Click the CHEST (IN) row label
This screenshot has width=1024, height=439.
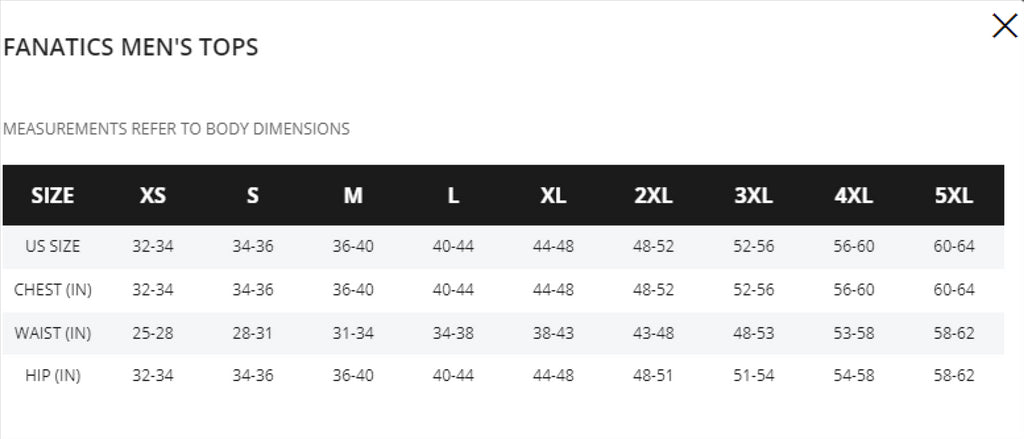(x=53, y=290)
